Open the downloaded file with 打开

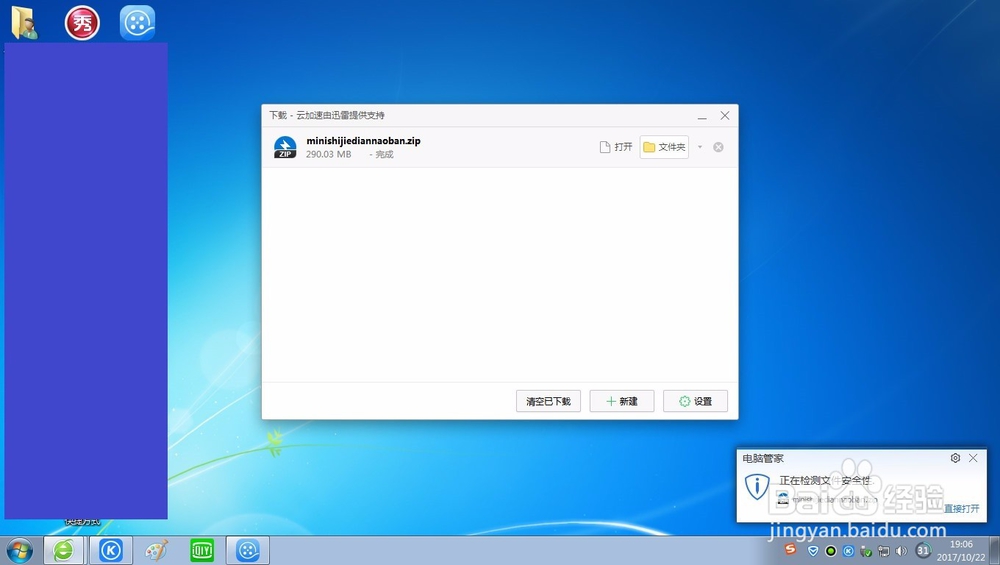(x=616, y=147)
